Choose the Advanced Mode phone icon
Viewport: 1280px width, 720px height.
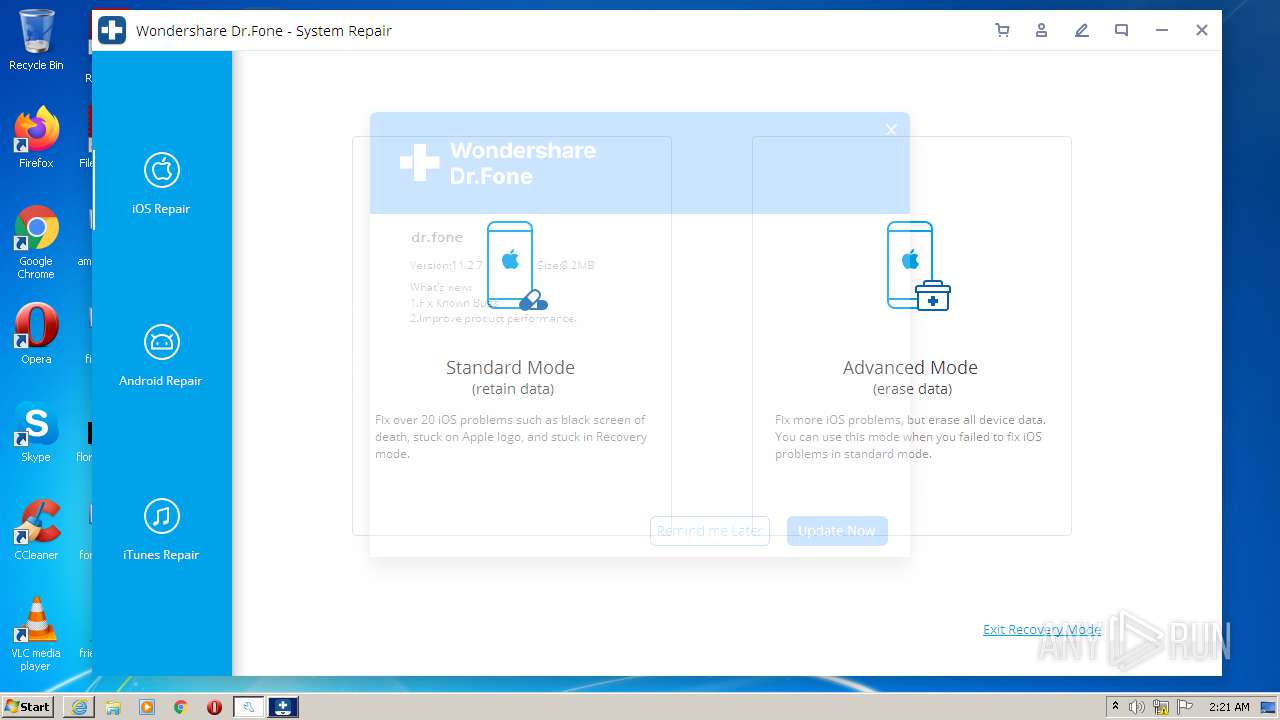[x=917, y=266]
